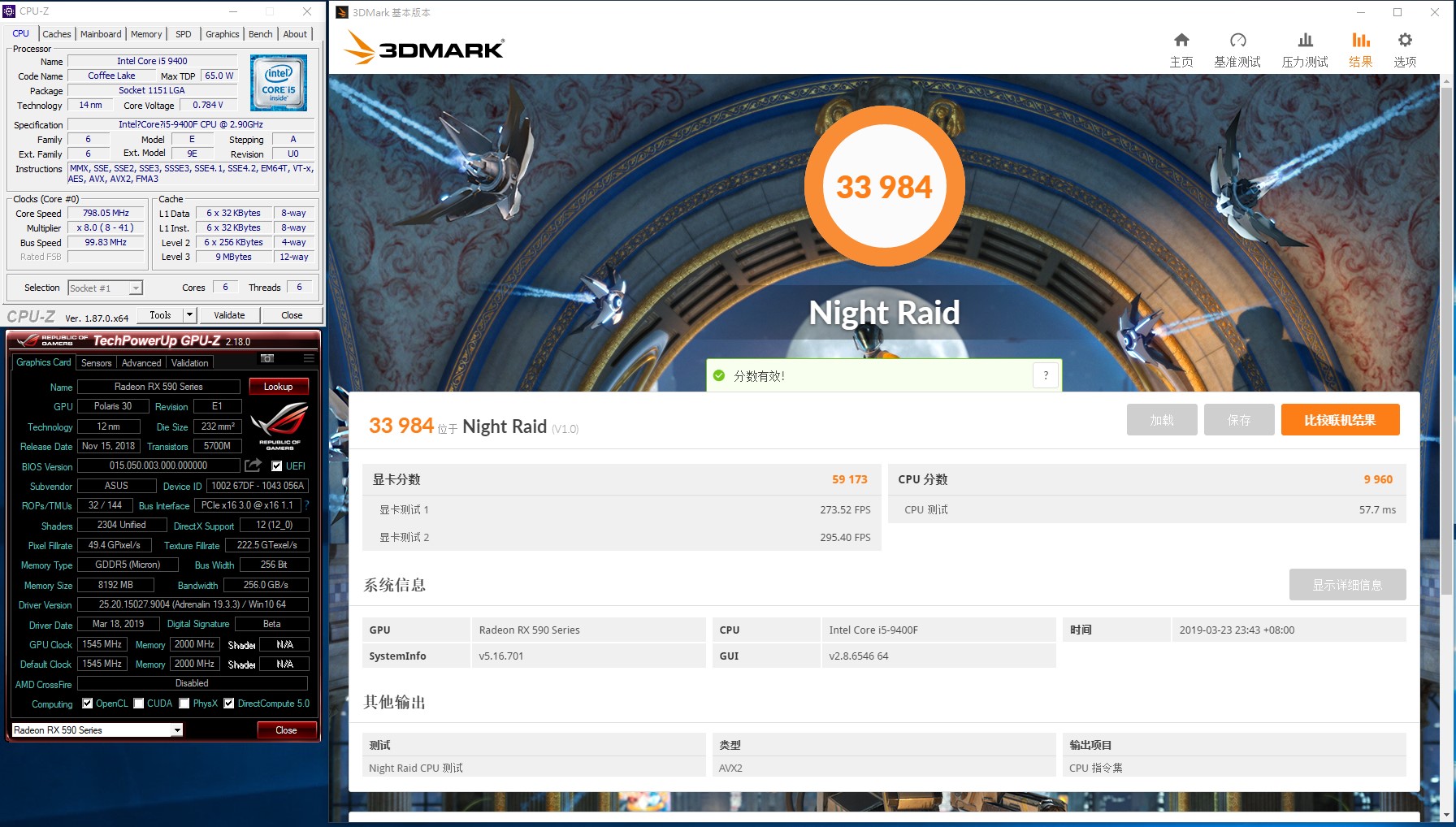Open the Socket #1 selection dropdown in CPU-Z
This screenshot has height=827, width=1456.
tap(105, 288)
